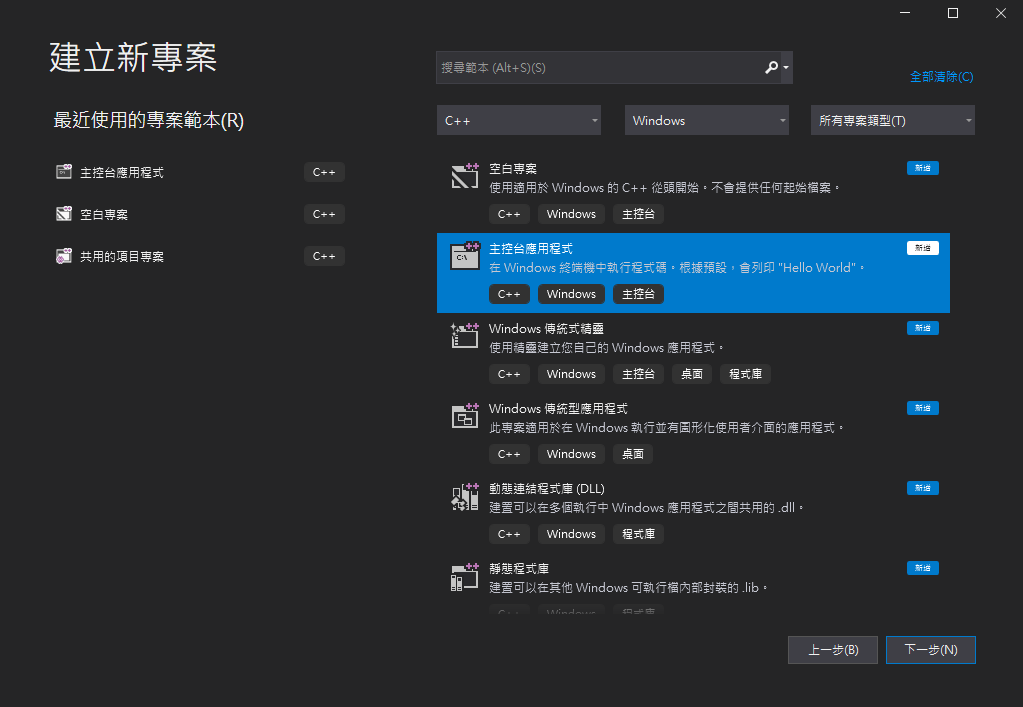Click the 下一步(N) button

[930, 650]
